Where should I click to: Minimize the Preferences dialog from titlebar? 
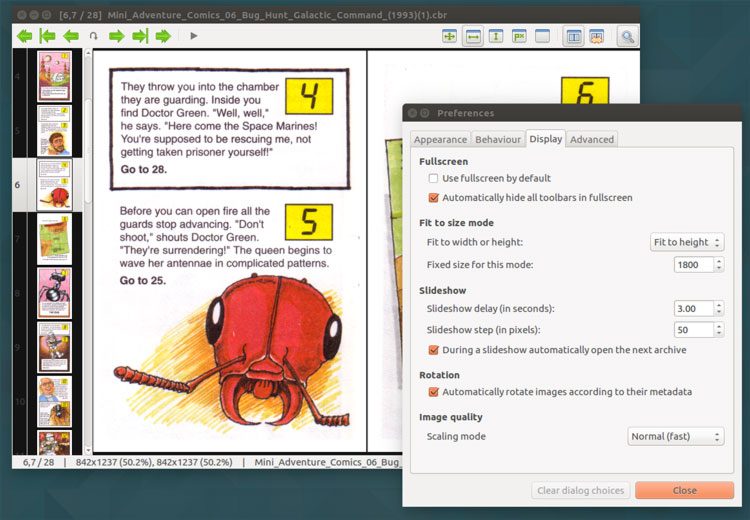coord(425,113)
